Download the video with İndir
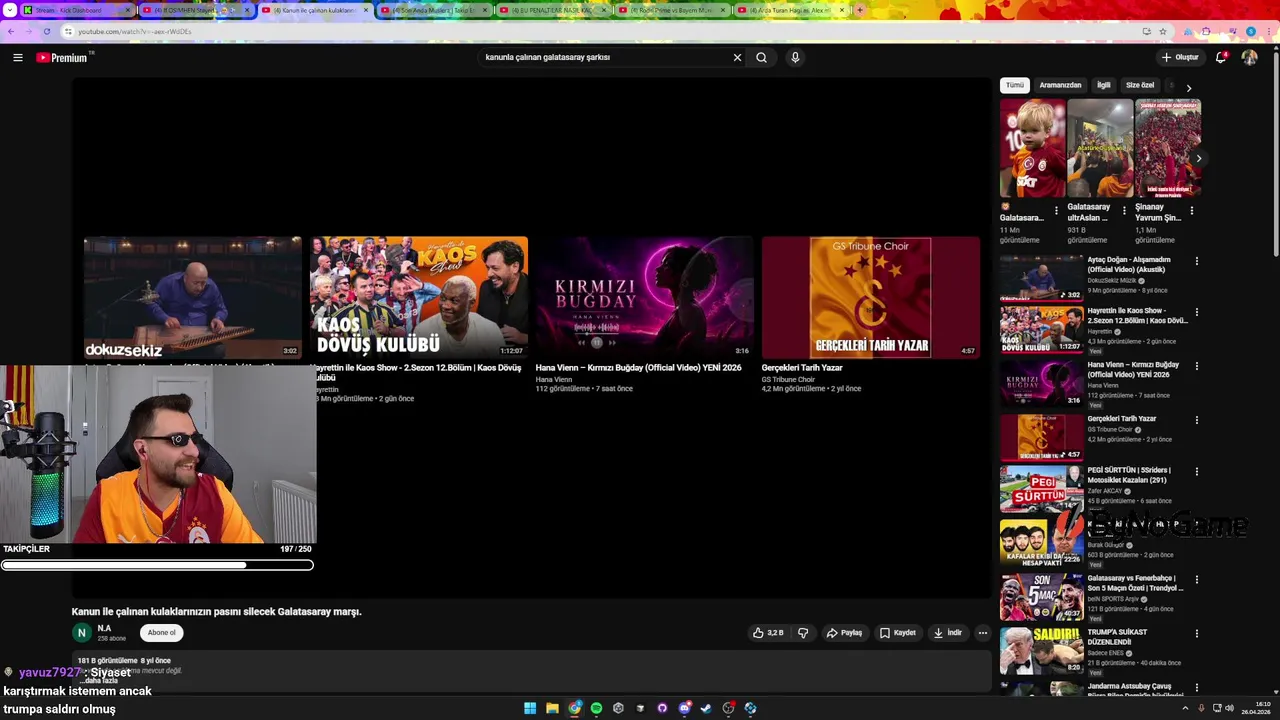Screen dimensions: 1280x720 (x=947, y=632)
